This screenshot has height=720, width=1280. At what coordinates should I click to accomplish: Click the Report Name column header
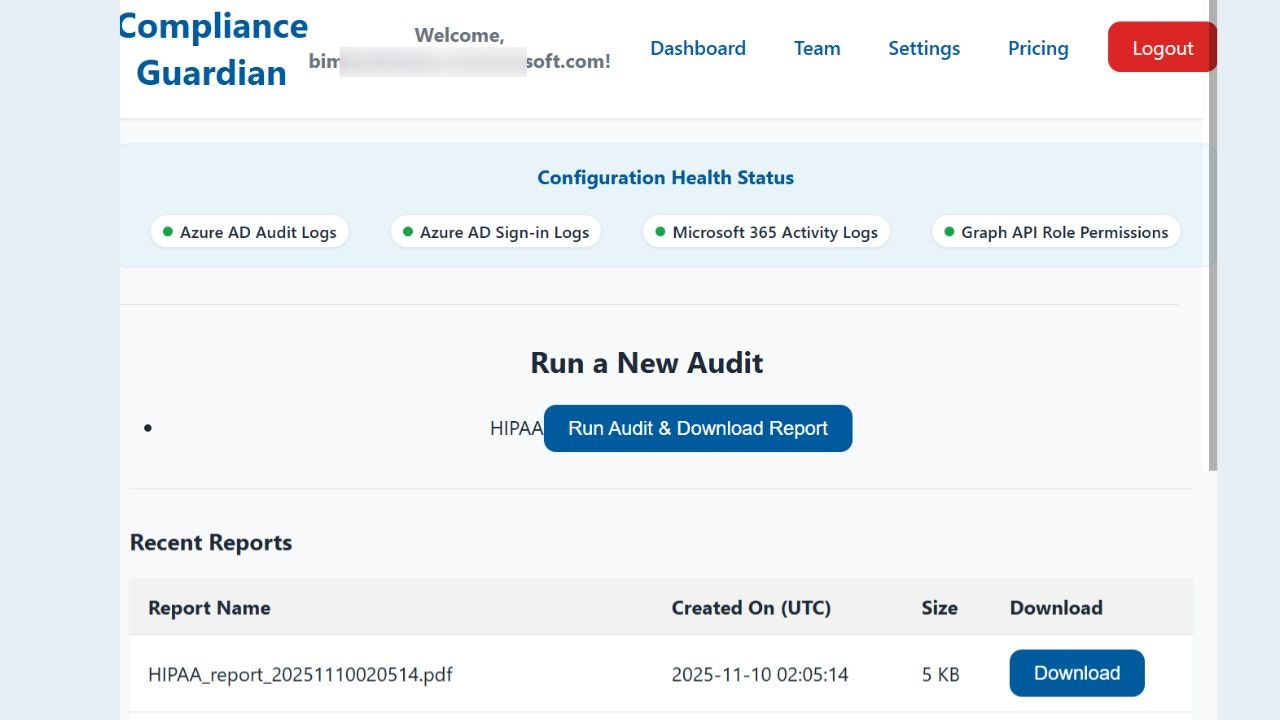[x=209, y=608]
